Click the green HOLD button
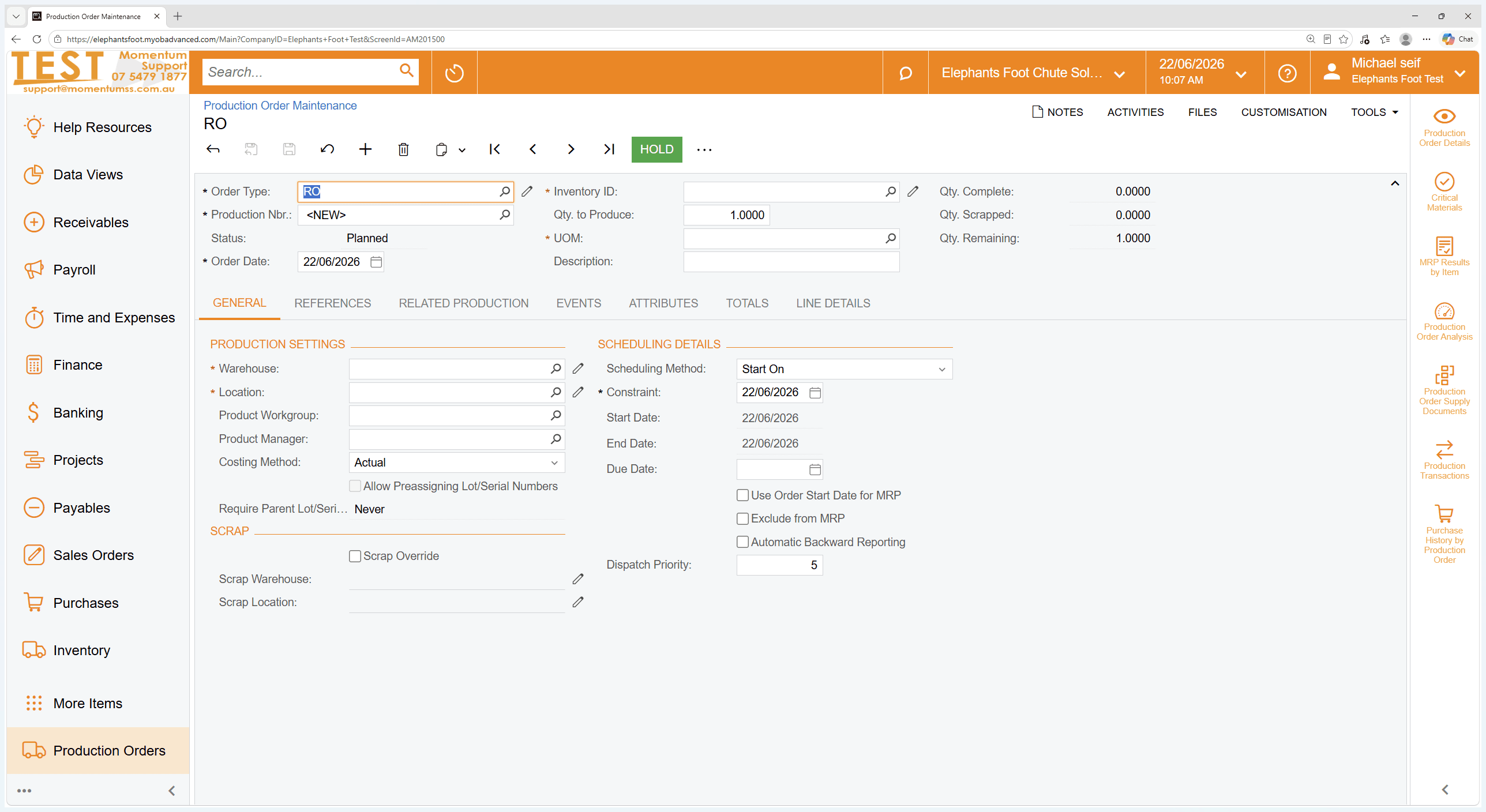This screenshot has height=812, width=1486. pyautogui.click(x=656, y=149)
